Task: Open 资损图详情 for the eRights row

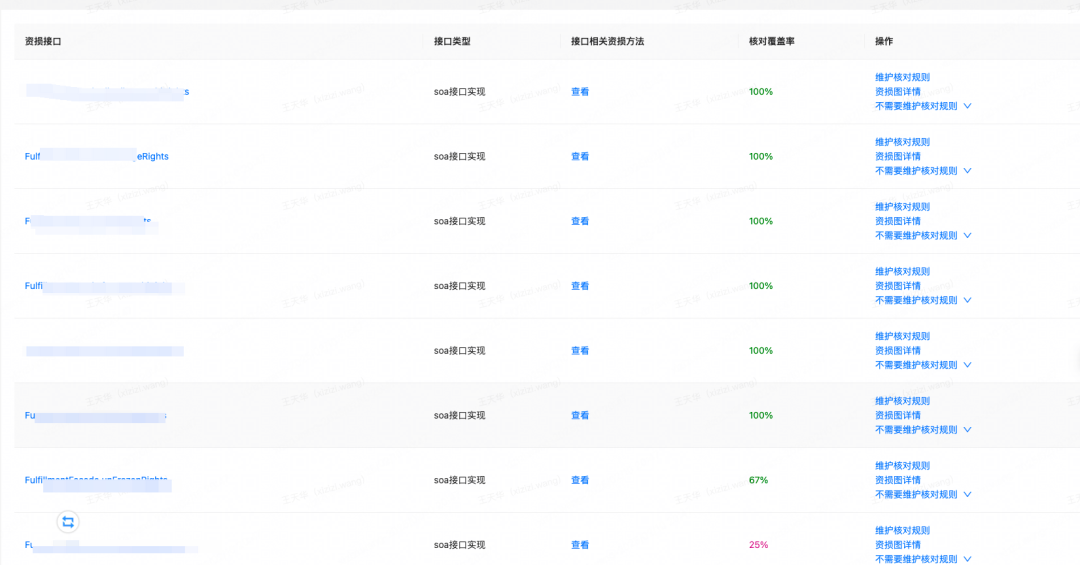Action: pos(897,156)
